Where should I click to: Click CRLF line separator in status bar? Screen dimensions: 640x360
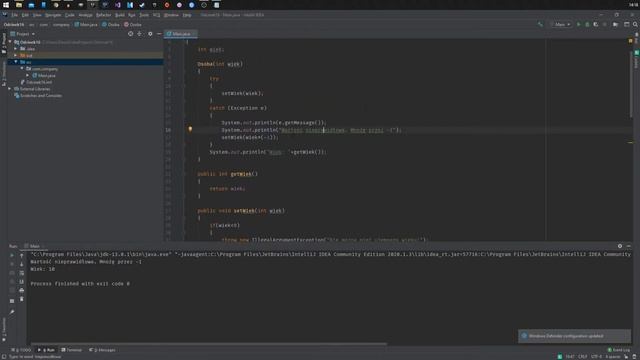[x=583, y=356]
